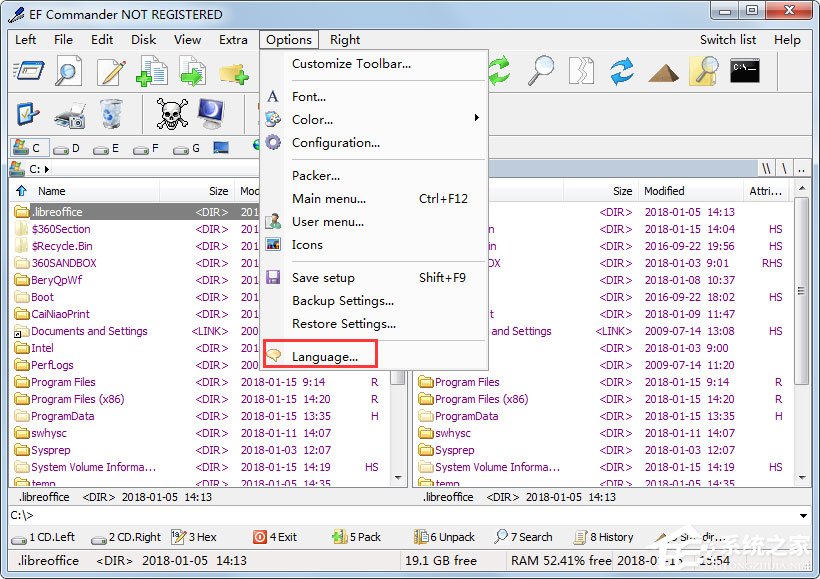Click the pyramid icon in toolbar
Viewport: 820px width, 579px height.
point(663,73)
